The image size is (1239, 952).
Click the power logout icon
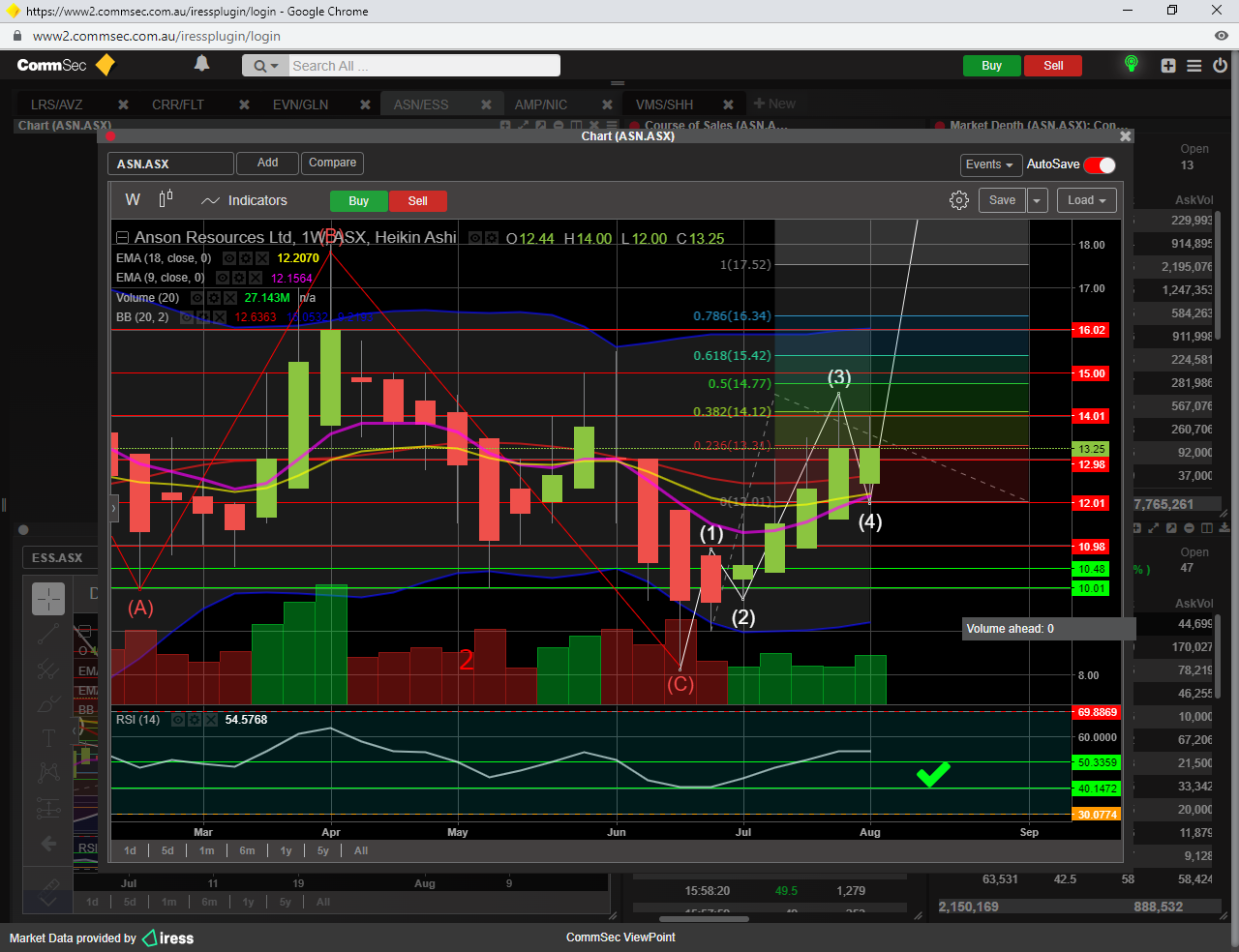coord(1220,66)
